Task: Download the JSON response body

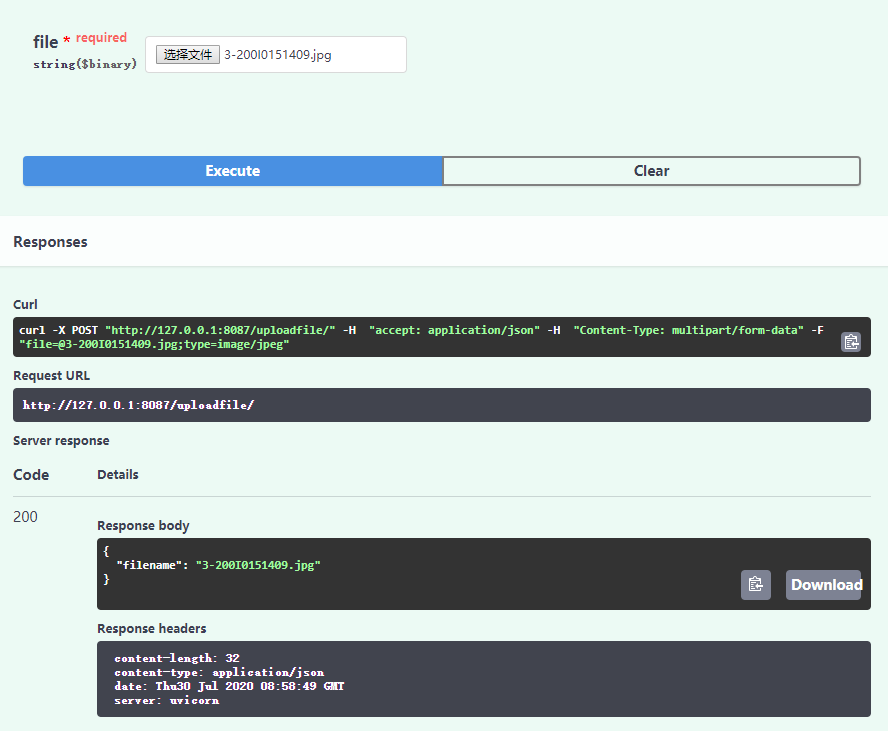Action: 823,584
